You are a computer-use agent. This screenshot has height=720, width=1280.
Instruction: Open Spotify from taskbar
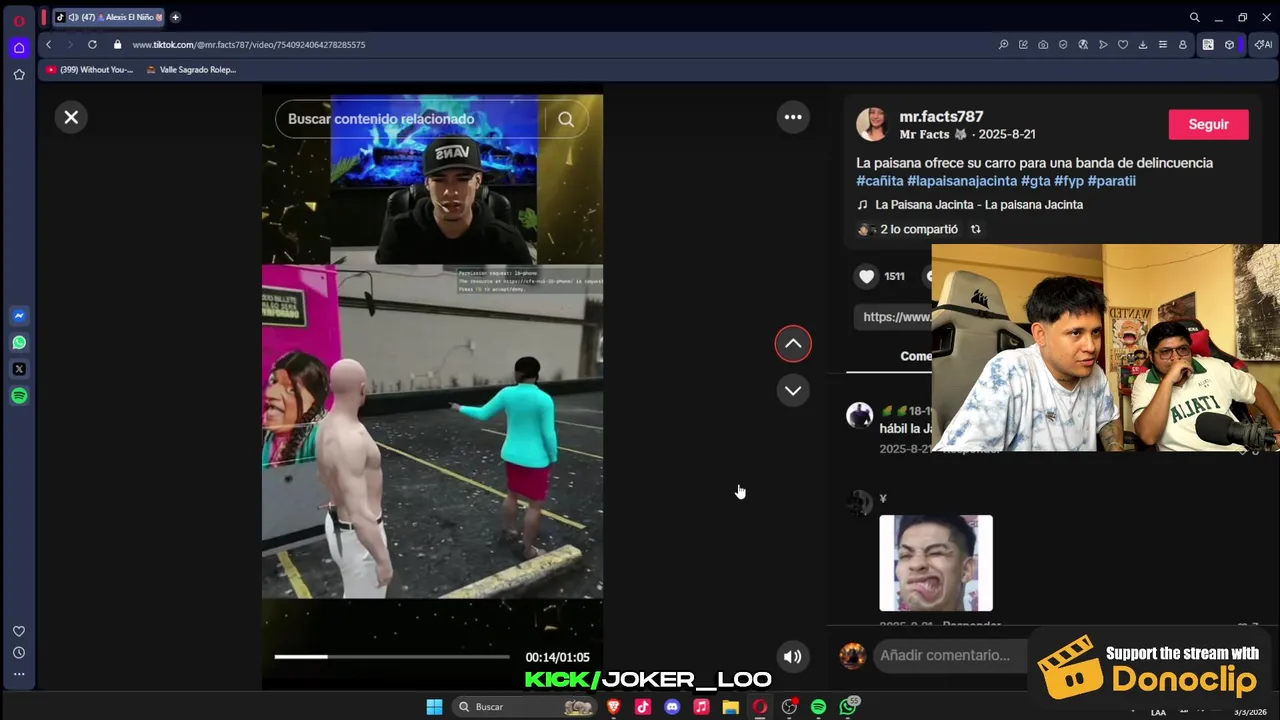pyautogui.click(x=818, y=707)
